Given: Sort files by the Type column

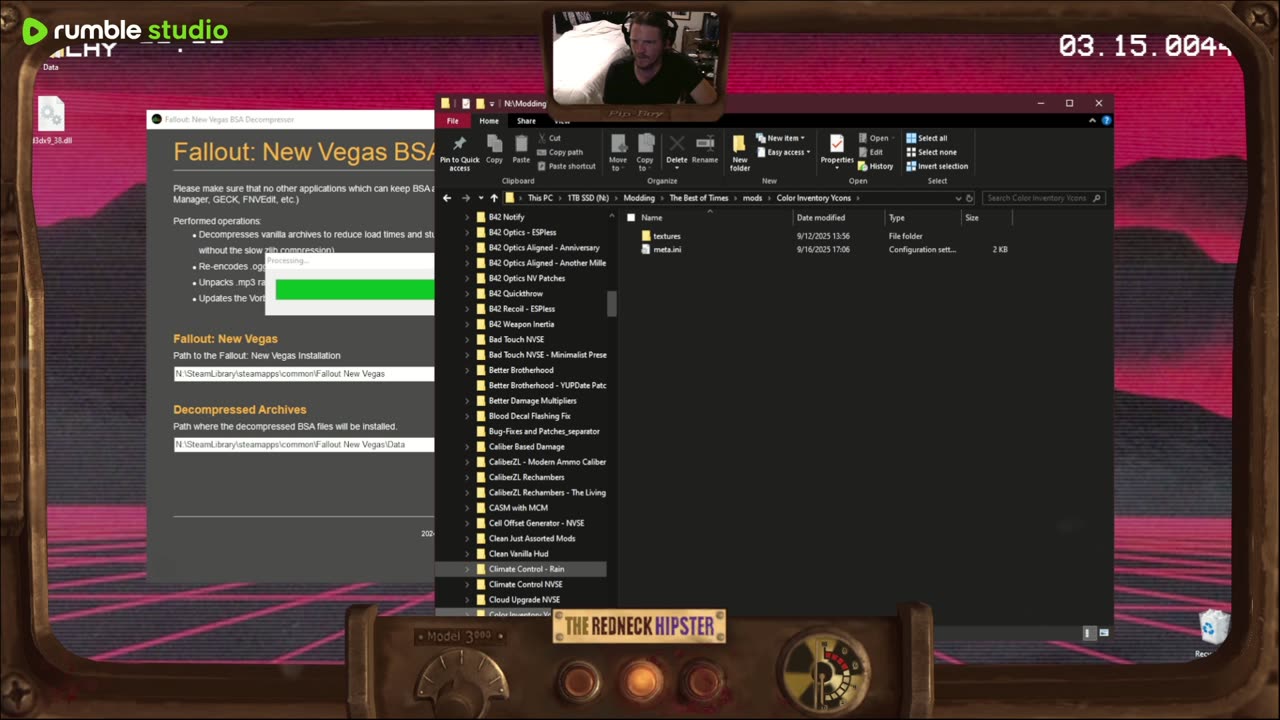Looking at the screenshot, I should 897,217.
